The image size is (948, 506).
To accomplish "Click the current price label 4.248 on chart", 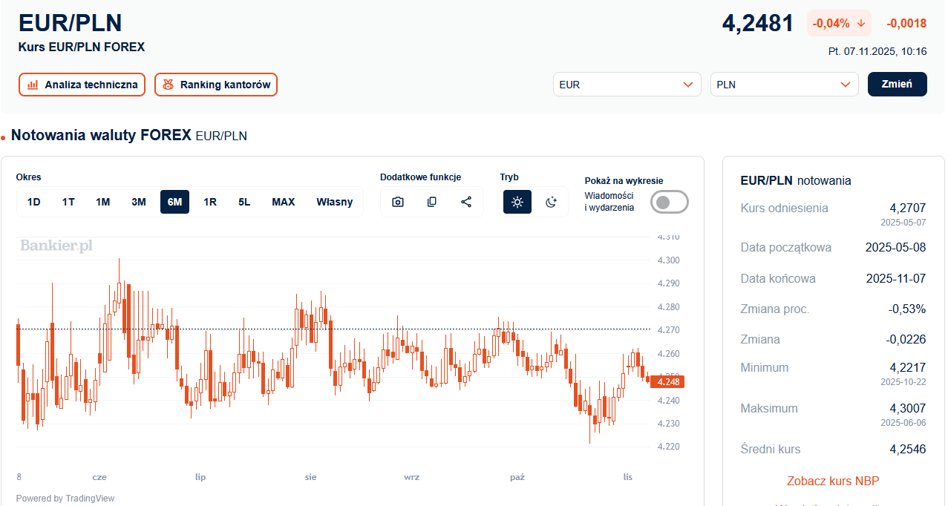I will point(668,381).
